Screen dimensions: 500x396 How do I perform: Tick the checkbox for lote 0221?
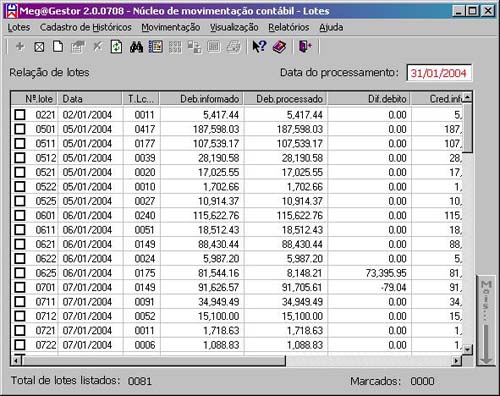click(x=20, y=115)
